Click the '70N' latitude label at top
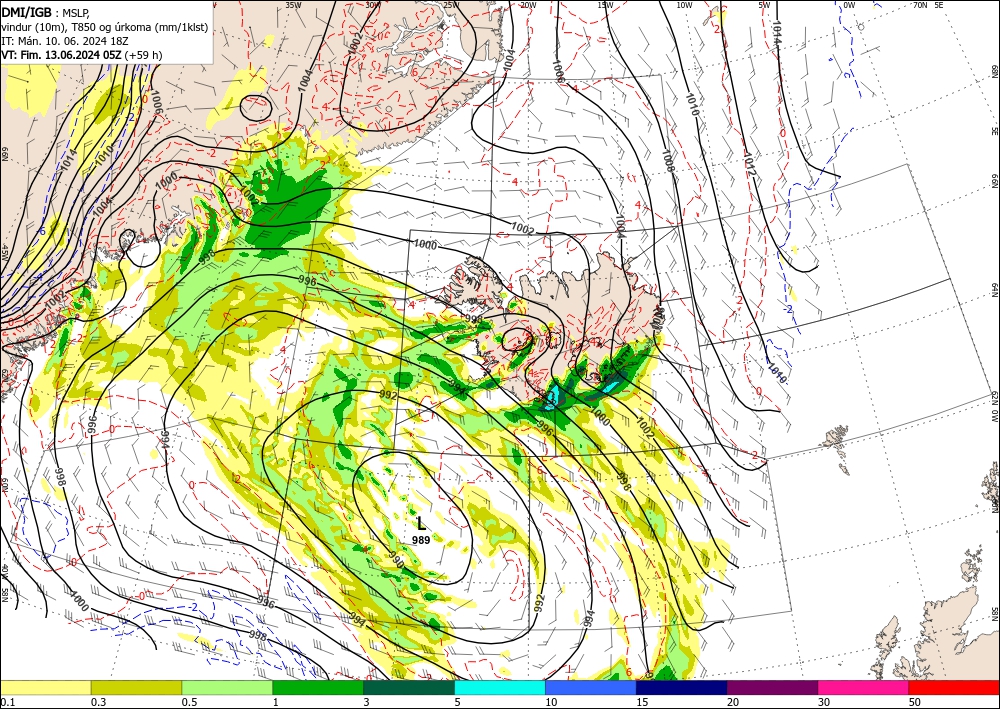Screen dimensions: 1000x709 [920, 5]
